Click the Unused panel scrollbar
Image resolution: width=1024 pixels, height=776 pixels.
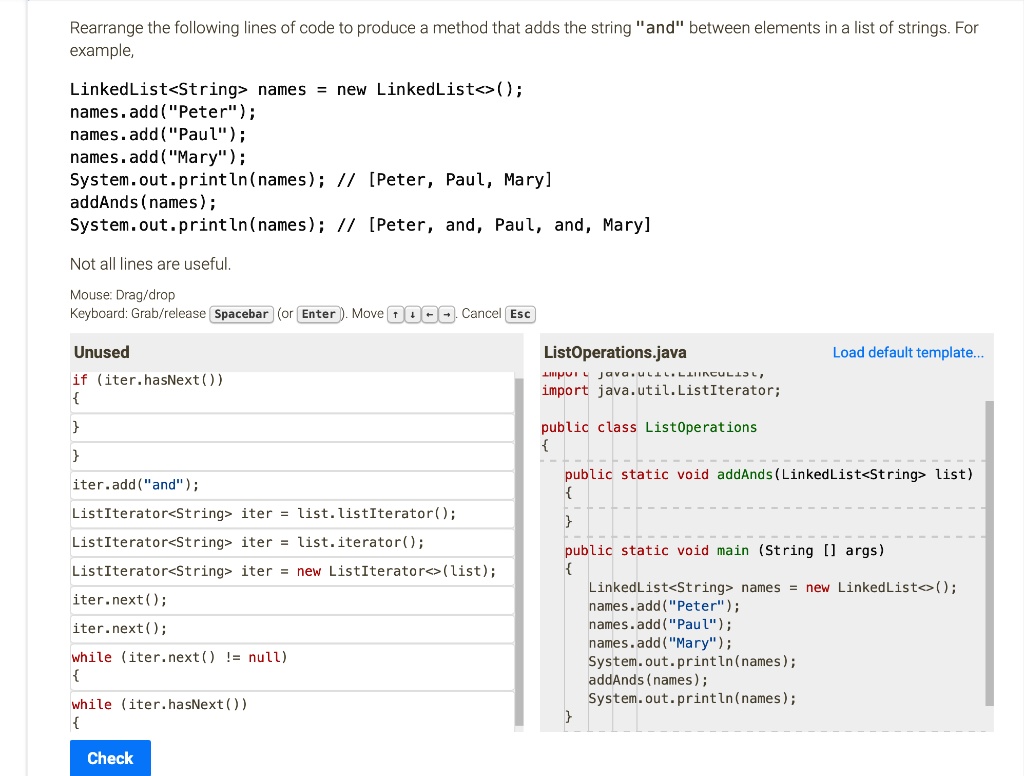(x=520, y=550)
